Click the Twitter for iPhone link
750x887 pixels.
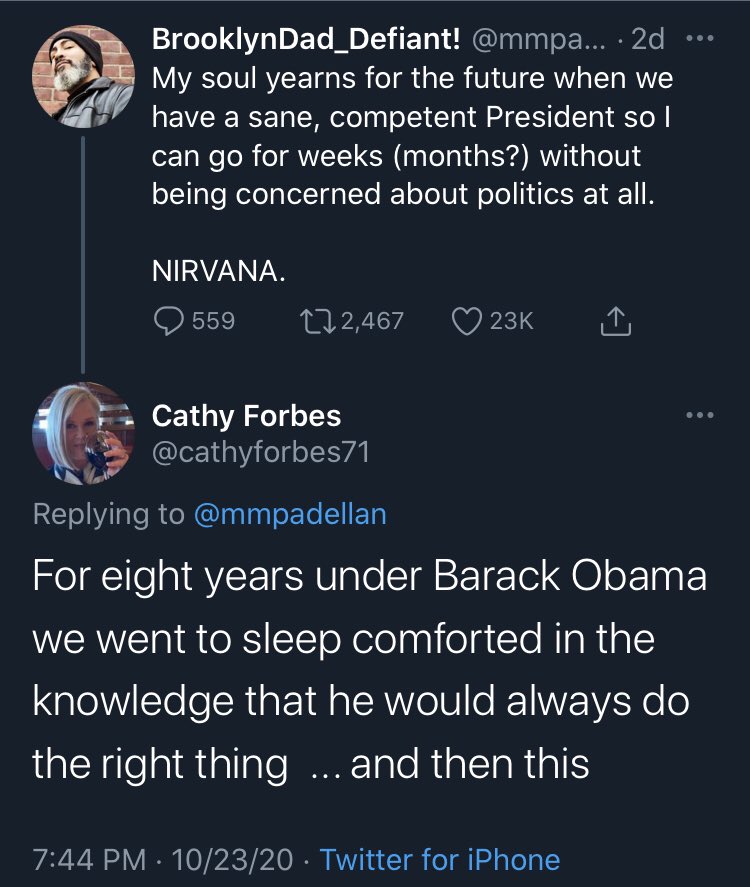[x=440, y=859]
